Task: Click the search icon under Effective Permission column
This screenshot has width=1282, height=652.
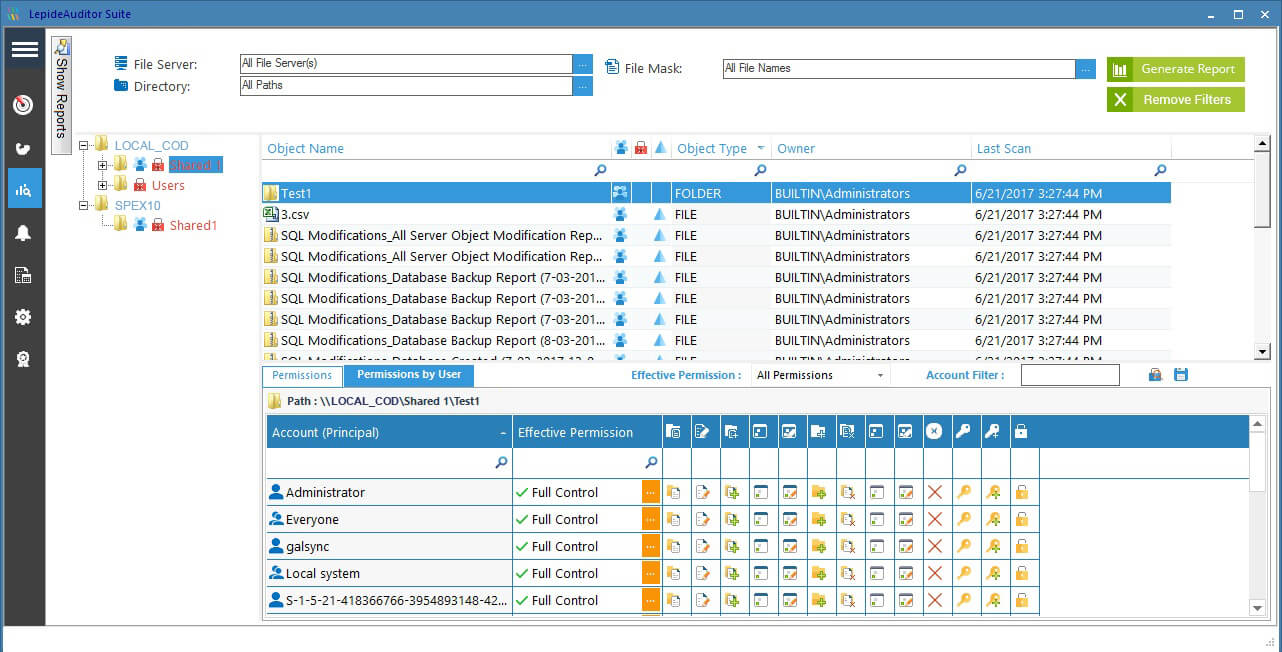Action: pyautogui.click(x=651, y=462)
